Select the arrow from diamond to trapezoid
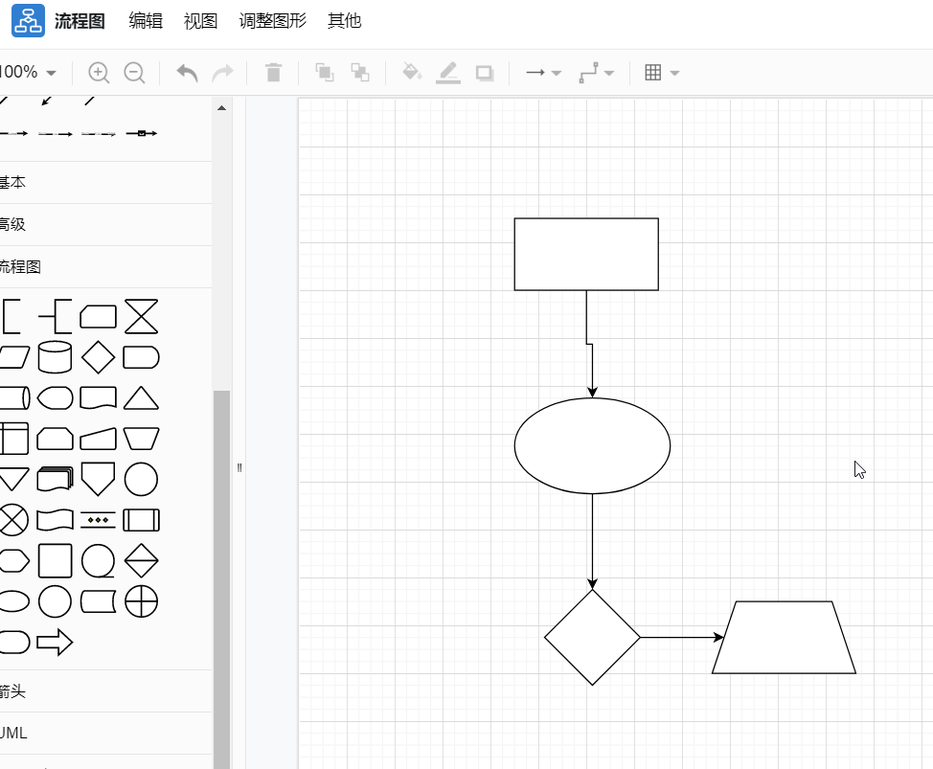 (682, 637)
